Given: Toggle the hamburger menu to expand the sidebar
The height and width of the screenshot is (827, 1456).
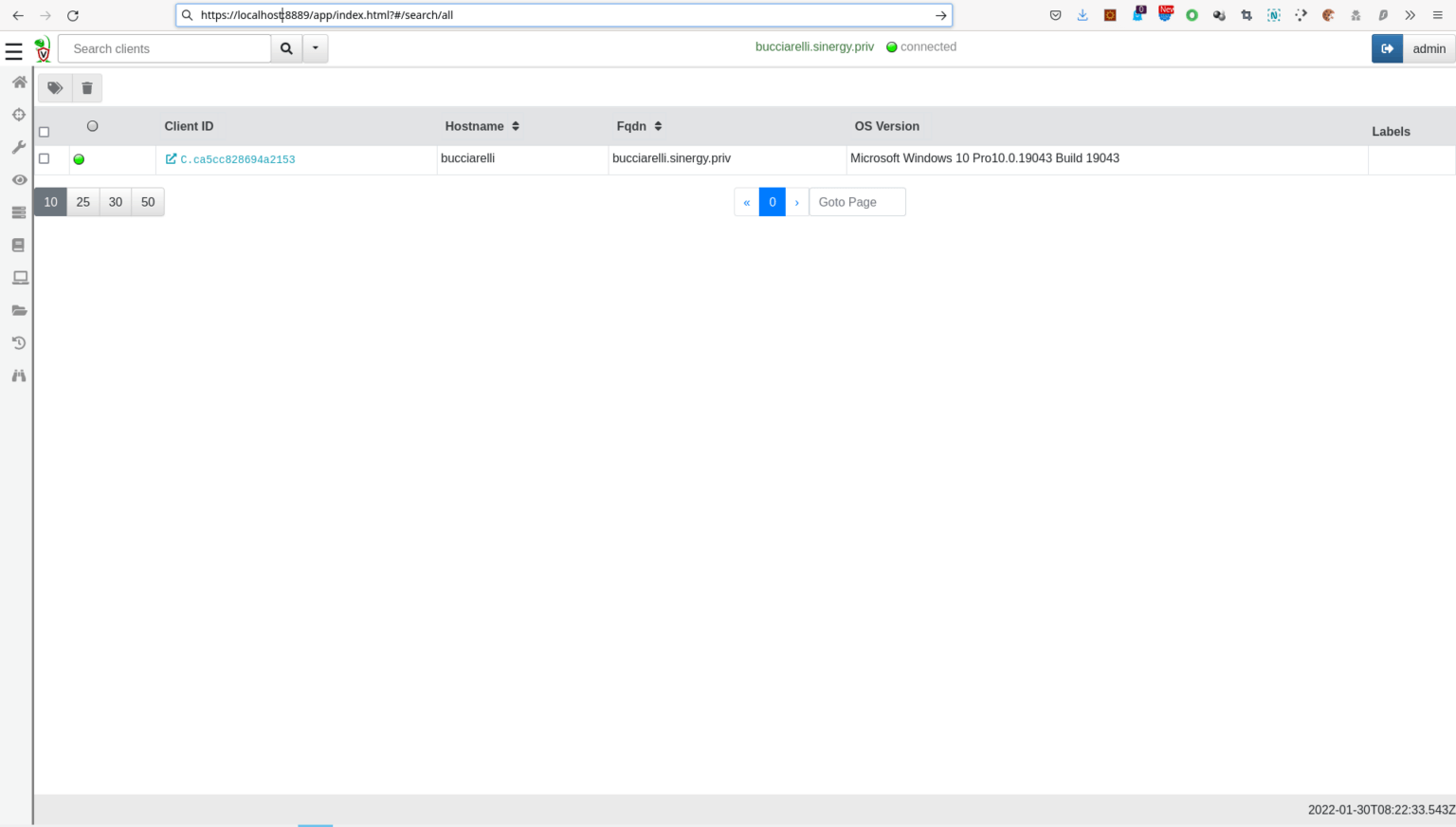Looking at the screenshot, I should [x=14, y=52].
